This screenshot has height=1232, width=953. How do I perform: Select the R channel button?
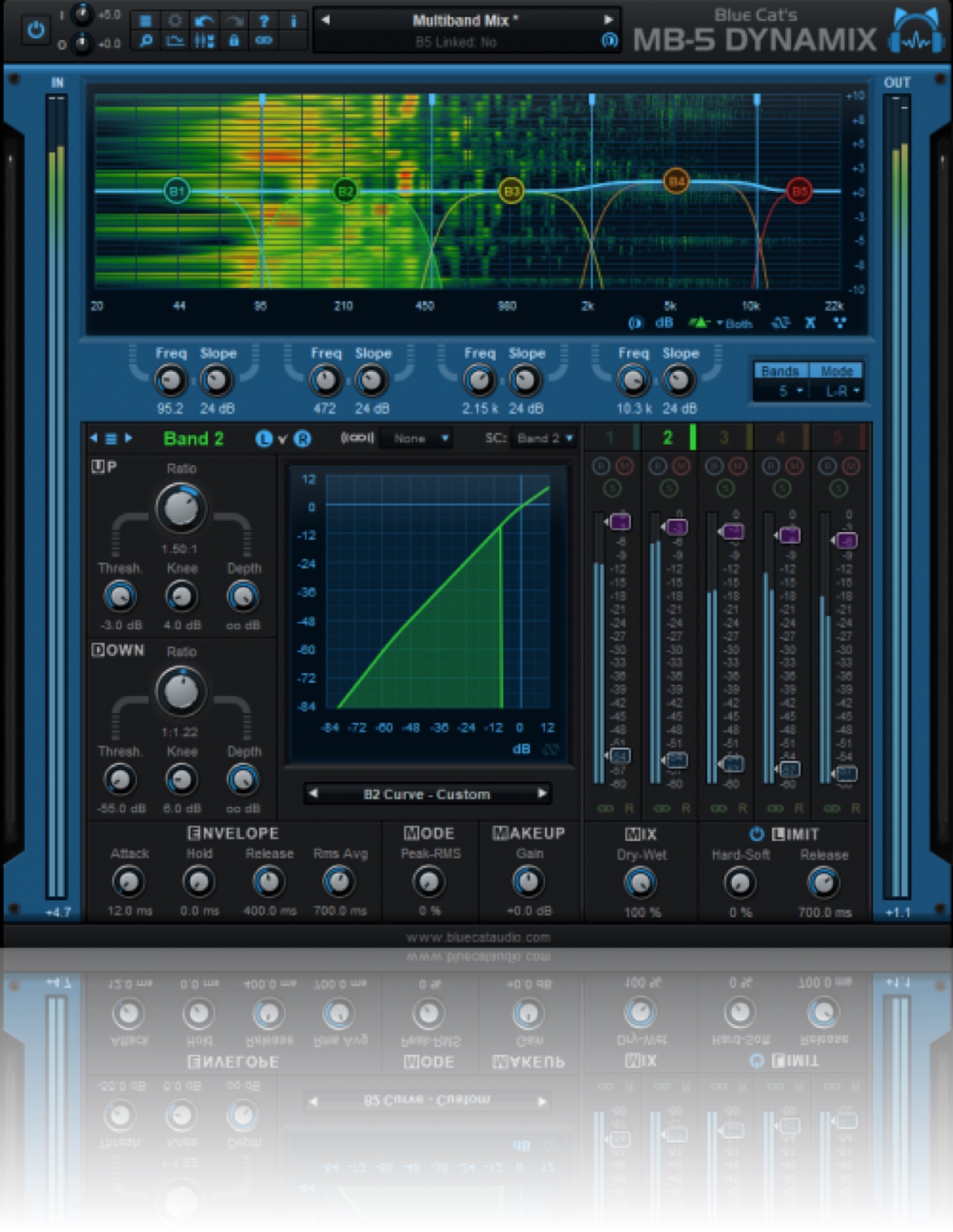pos(303,438)
